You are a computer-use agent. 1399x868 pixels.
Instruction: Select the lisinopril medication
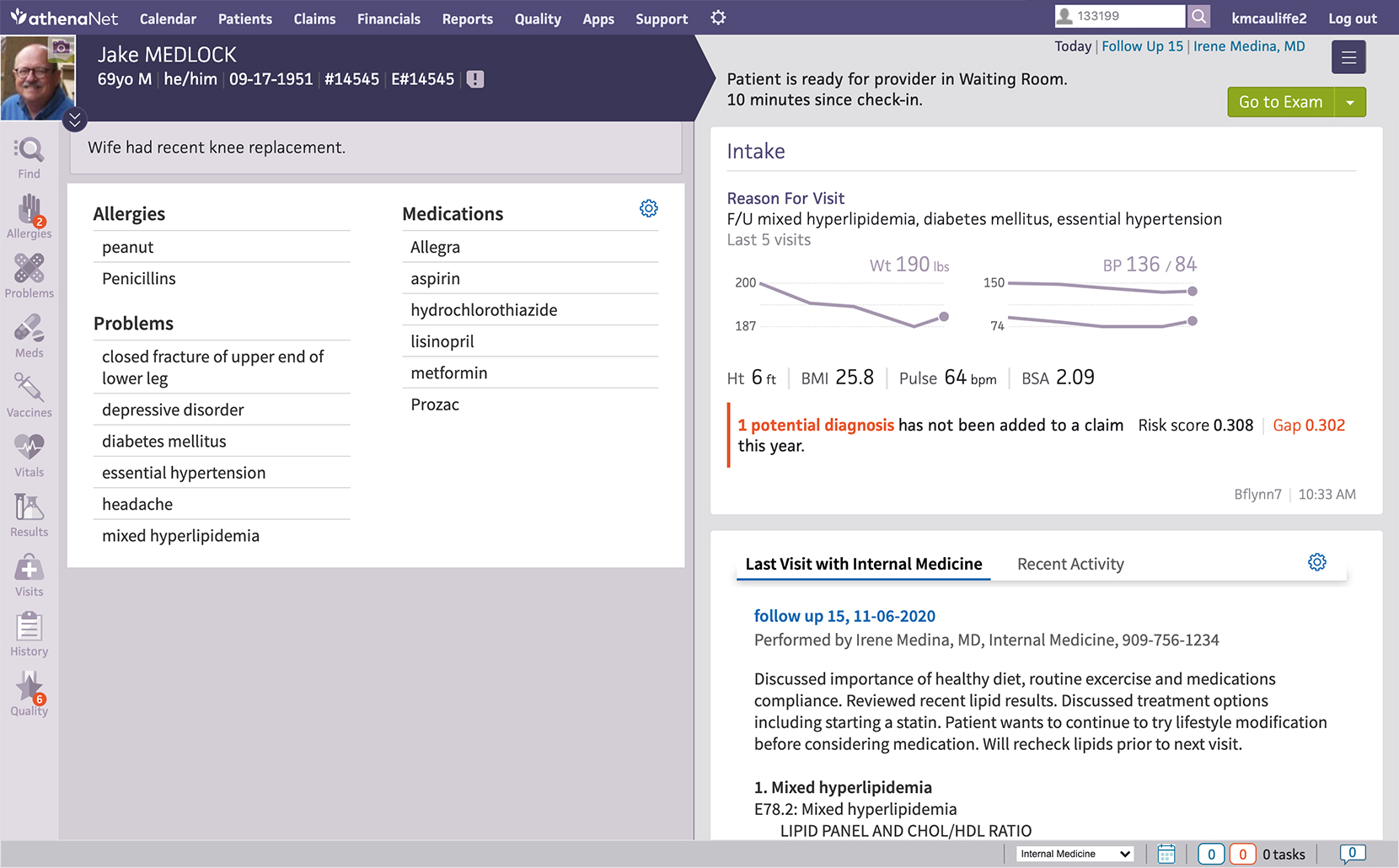pyautogui.click(x=530, y=341)
